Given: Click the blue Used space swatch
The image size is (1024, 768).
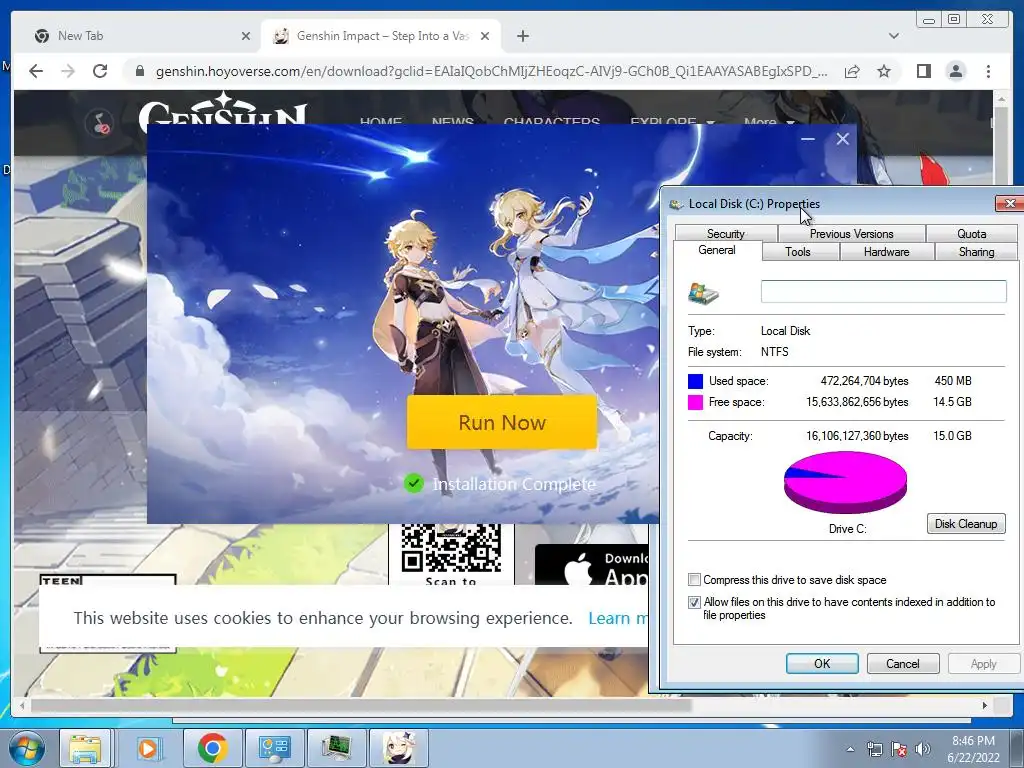Looking at the screenshot, I should click(x=696, y=381).
